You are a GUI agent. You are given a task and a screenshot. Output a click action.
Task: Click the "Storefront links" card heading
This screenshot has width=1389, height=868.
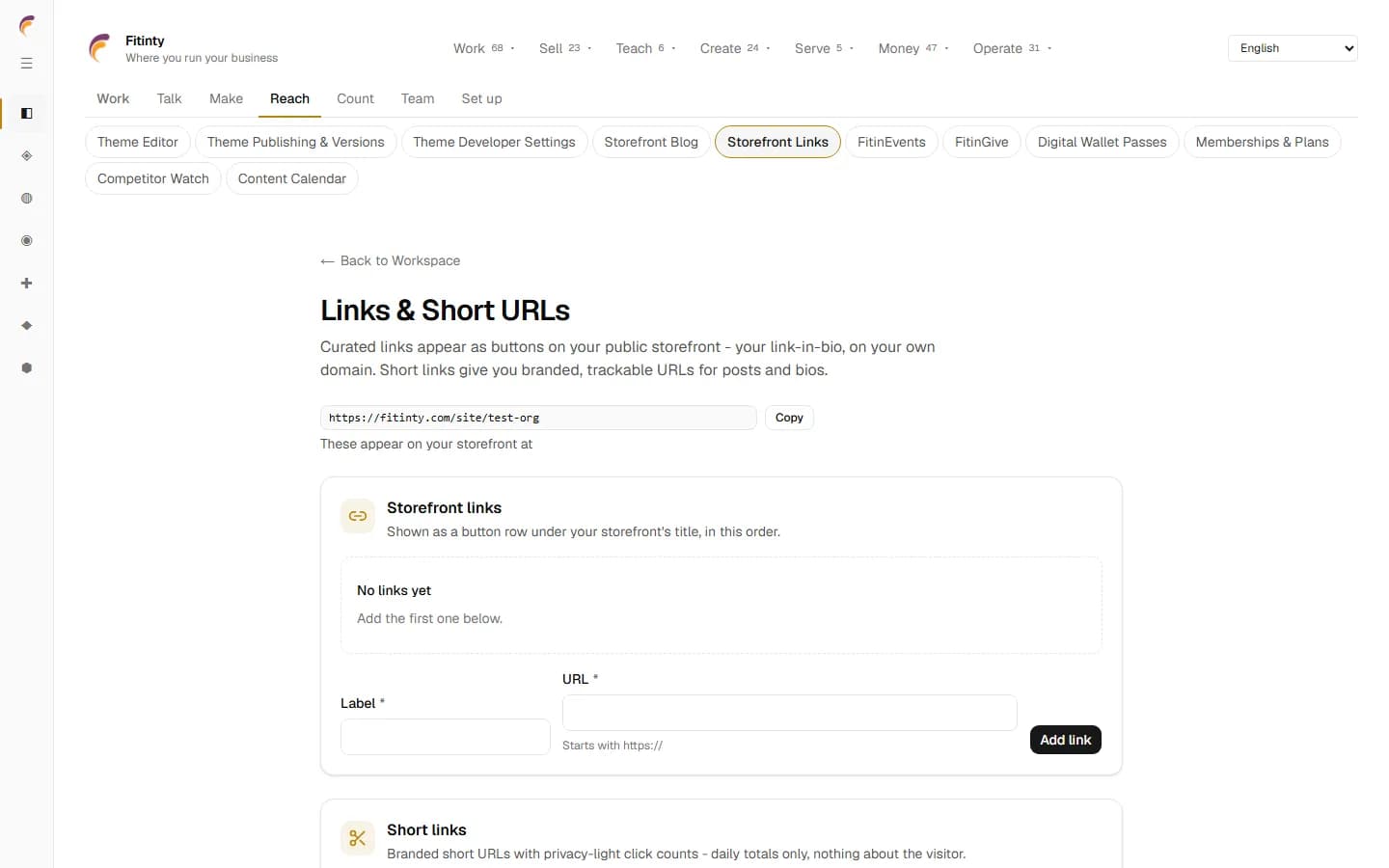(444, 507)
